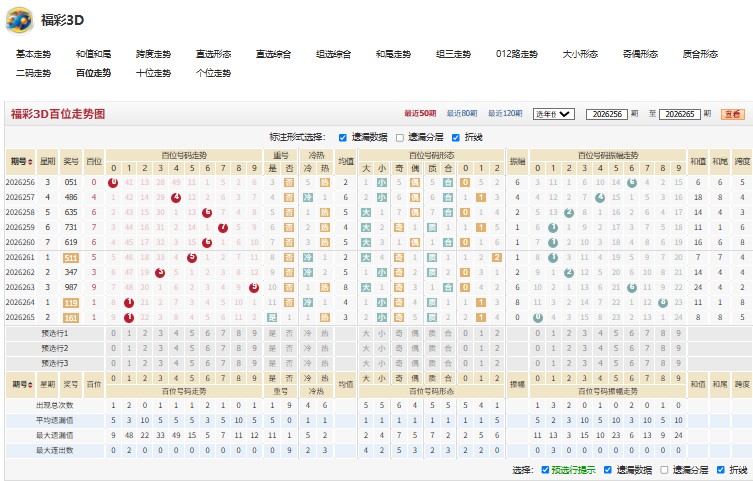Toggle 折线 checkbox in 标注形式选择 row
The image size is (753, 481).
pos(456,138)
